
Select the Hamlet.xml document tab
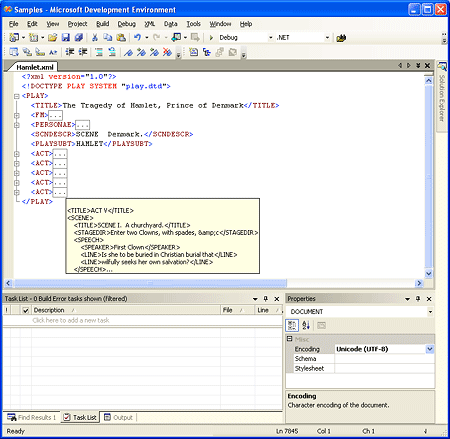pyautogui.click(x=35, y=67)
